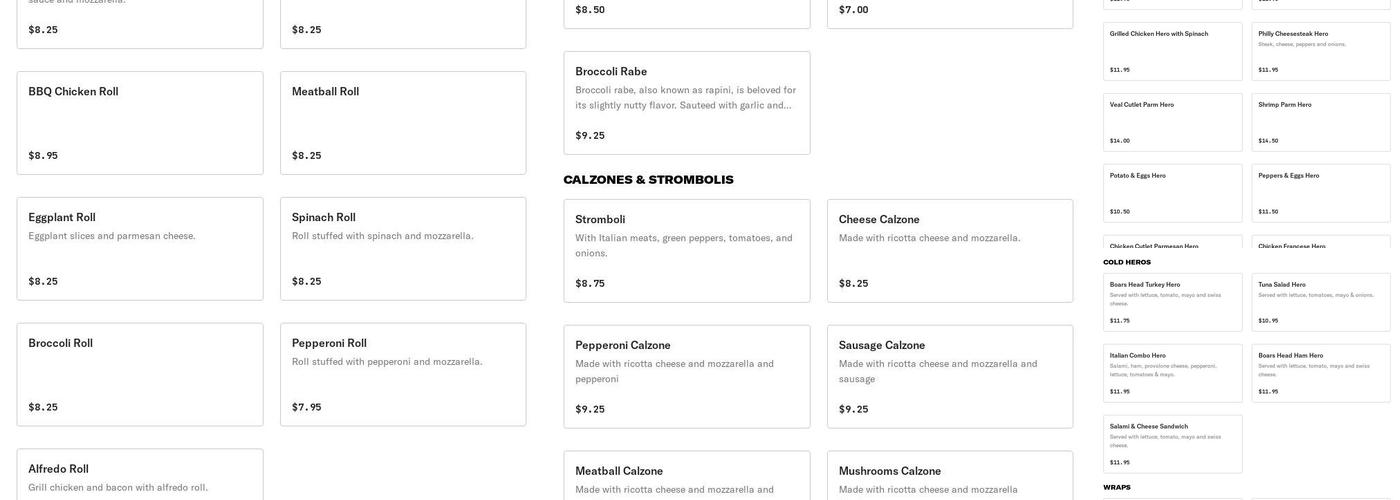Viewport: 1400px width, 500px height.
Task: Open the Tuna Salad Hero card
Action: click(x=1321, y=302)
